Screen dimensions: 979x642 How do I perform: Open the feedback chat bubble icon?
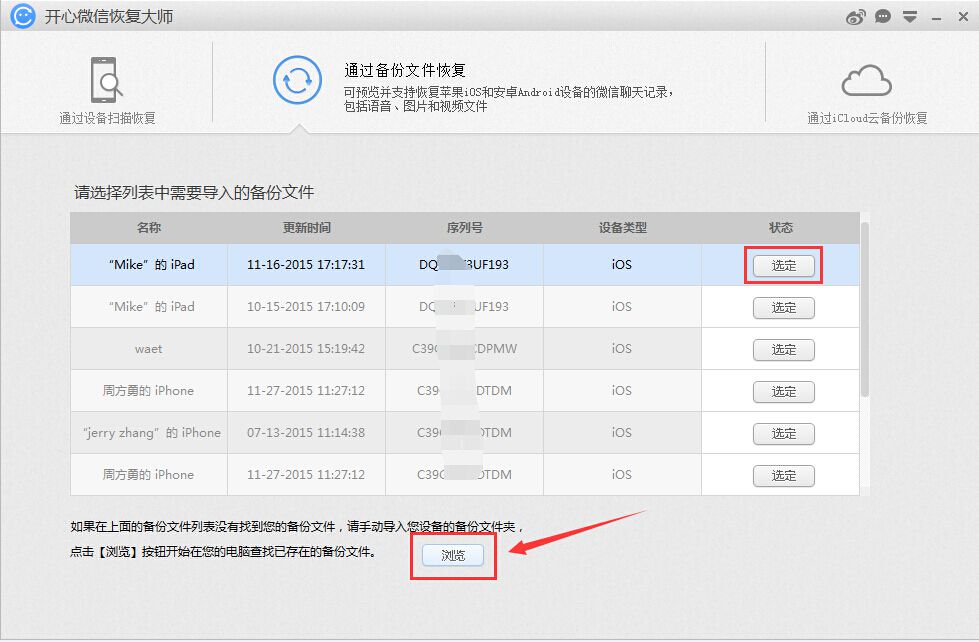pyautogui.click(x=883, y=17)
